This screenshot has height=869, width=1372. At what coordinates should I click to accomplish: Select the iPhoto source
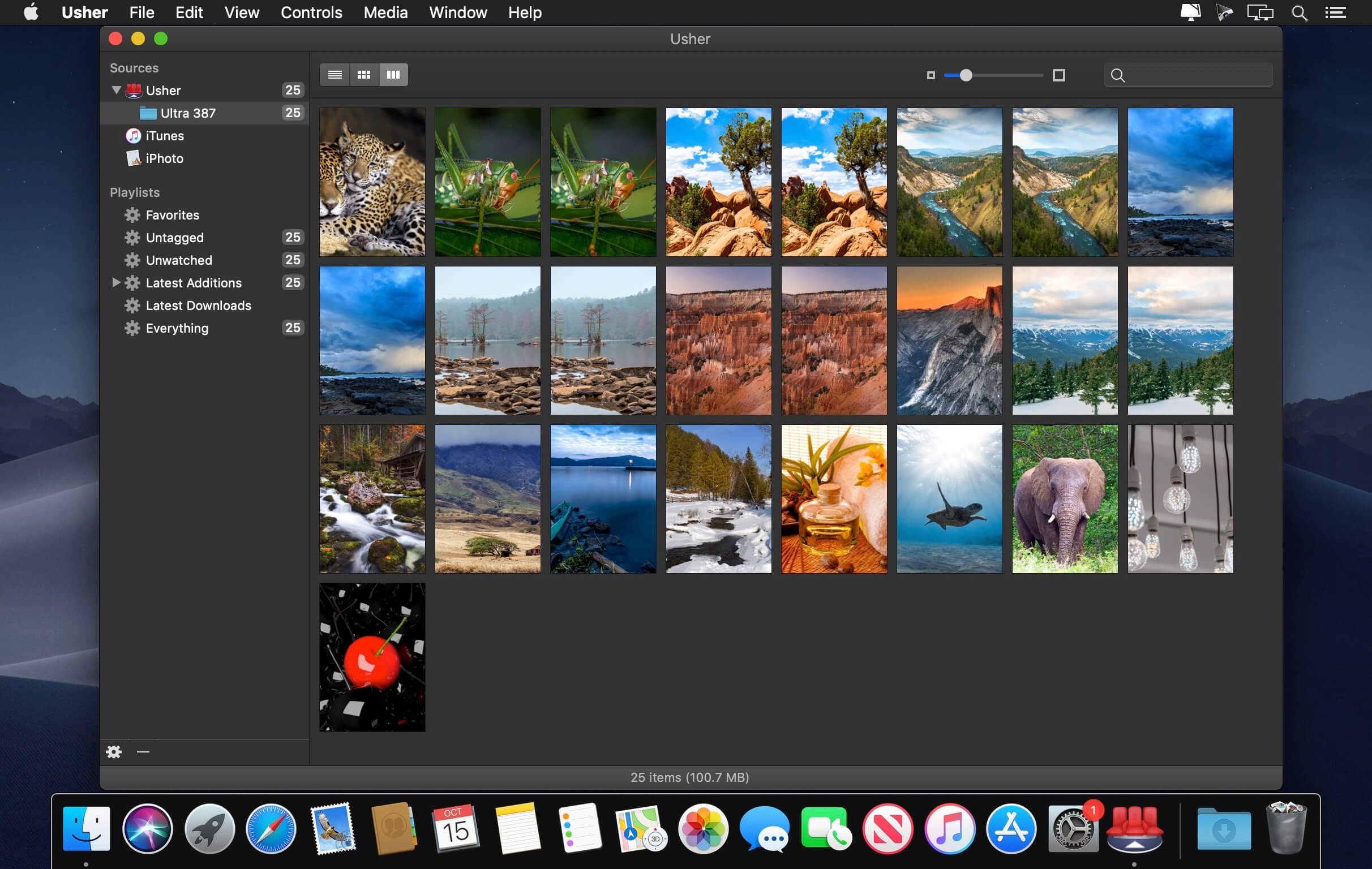tap(164, 158)
